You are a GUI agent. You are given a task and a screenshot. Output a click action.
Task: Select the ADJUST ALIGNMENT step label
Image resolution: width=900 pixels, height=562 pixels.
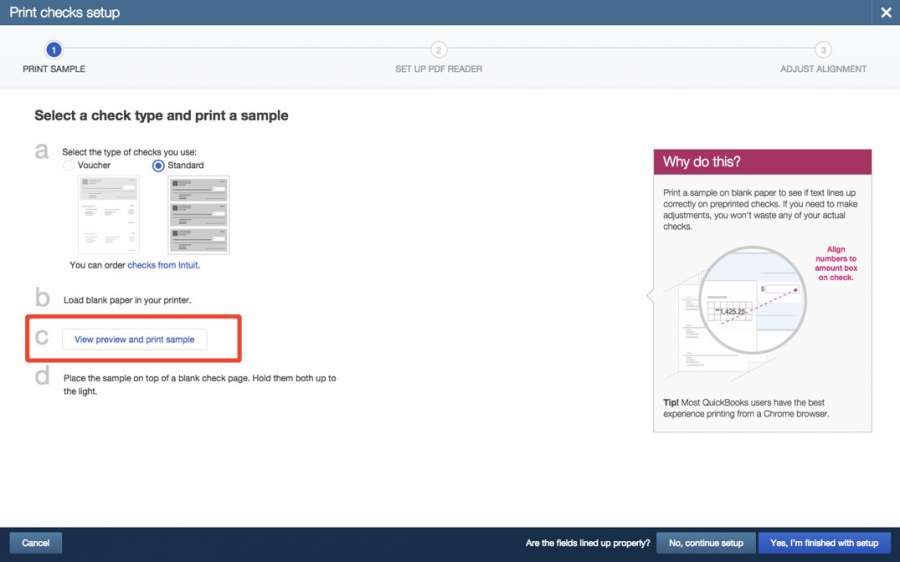point(823,69)
